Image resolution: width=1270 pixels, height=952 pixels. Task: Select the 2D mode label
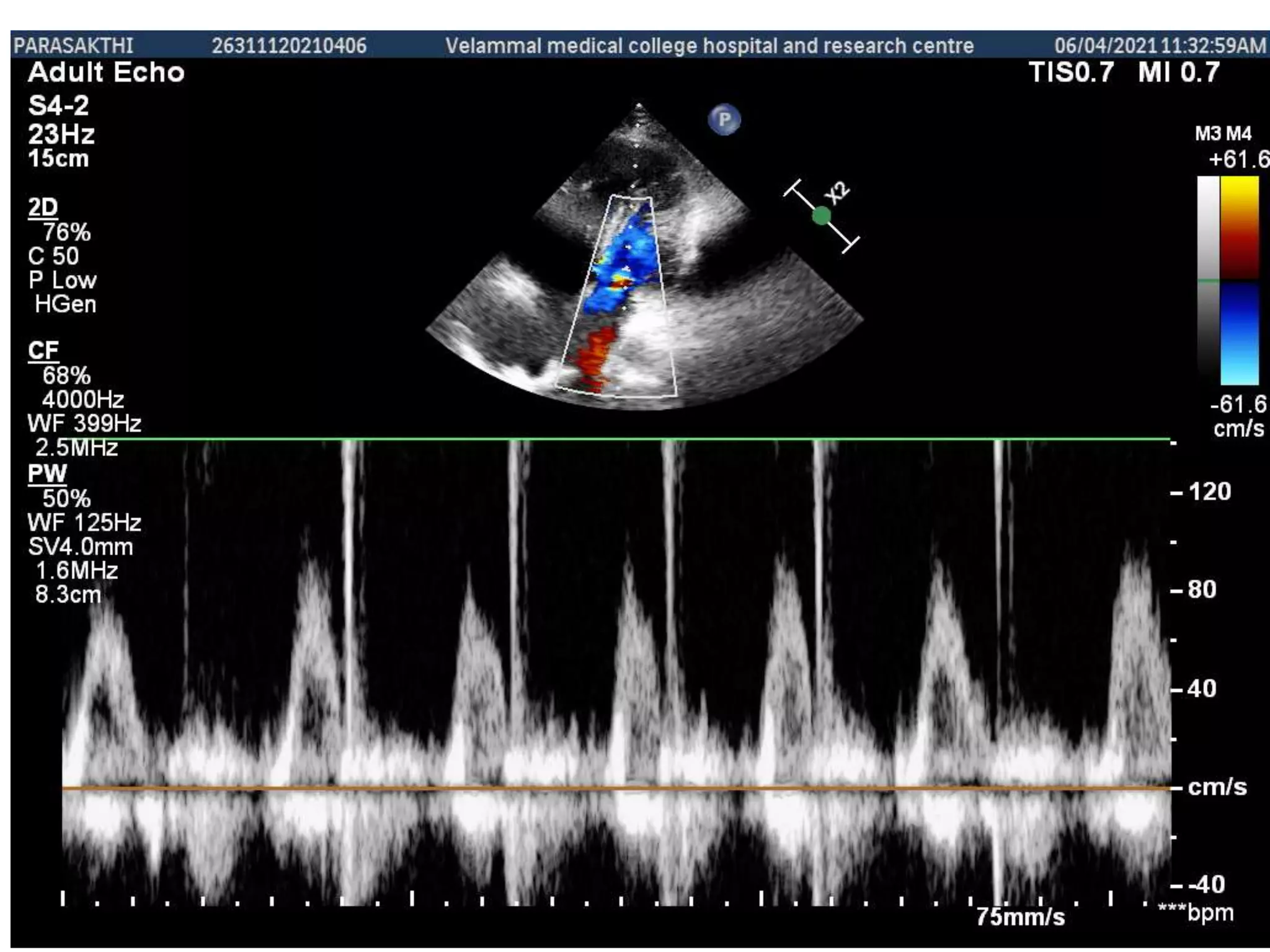pos(43,208)
